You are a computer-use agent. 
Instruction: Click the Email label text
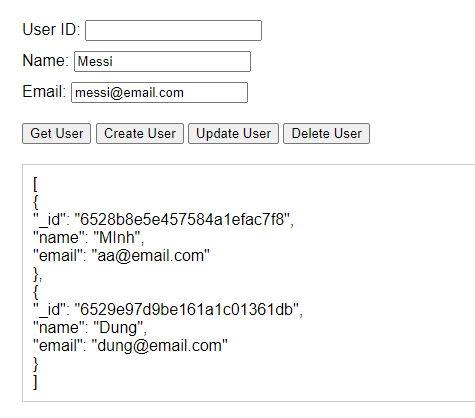tap(44, 91)
